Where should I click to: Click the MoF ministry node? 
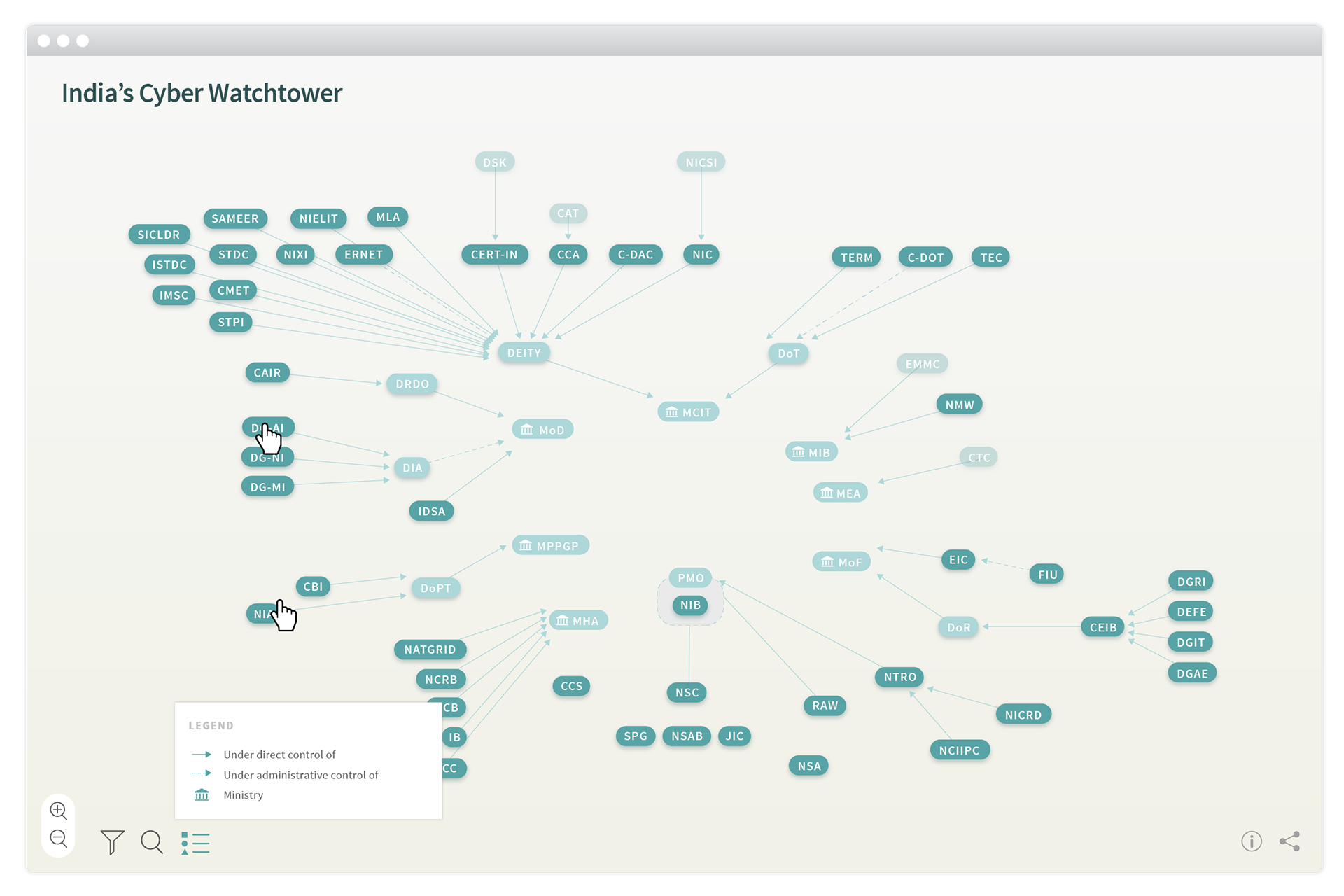(x=841, y=562)
